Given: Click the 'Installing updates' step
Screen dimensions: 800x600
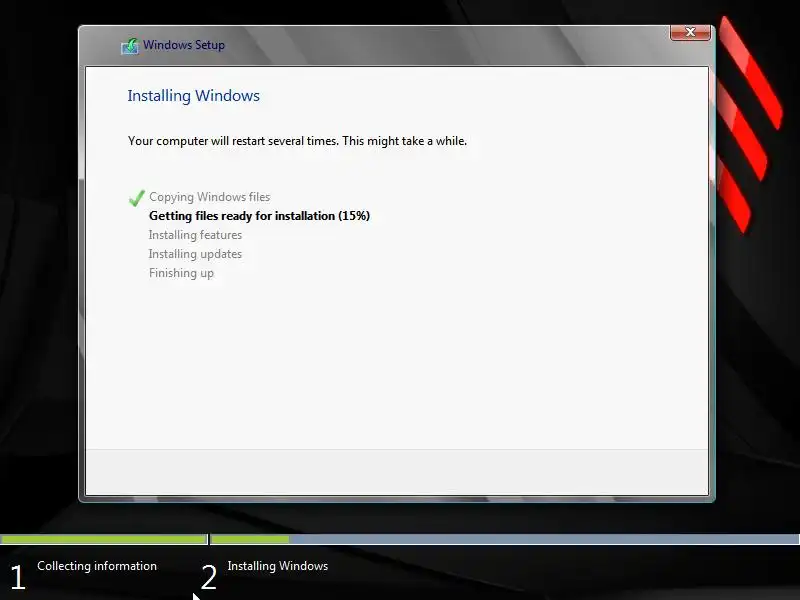Looking at the screenshot, I should click(x=195, y=254).
